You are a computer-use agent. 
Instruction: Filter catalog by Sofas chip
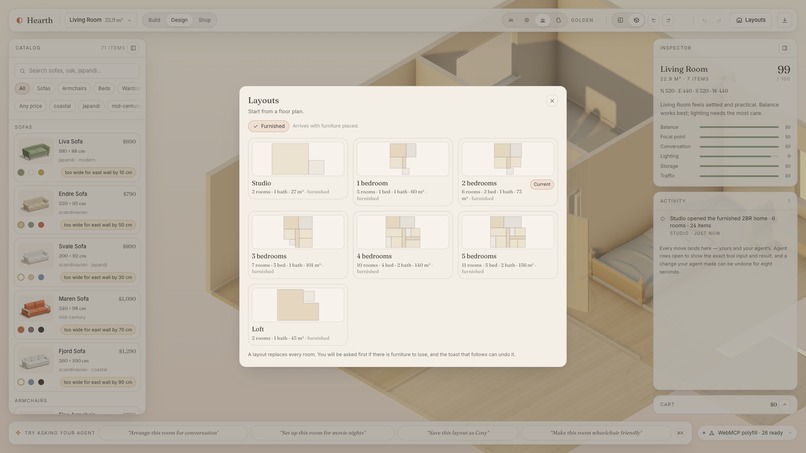(44, 88)
